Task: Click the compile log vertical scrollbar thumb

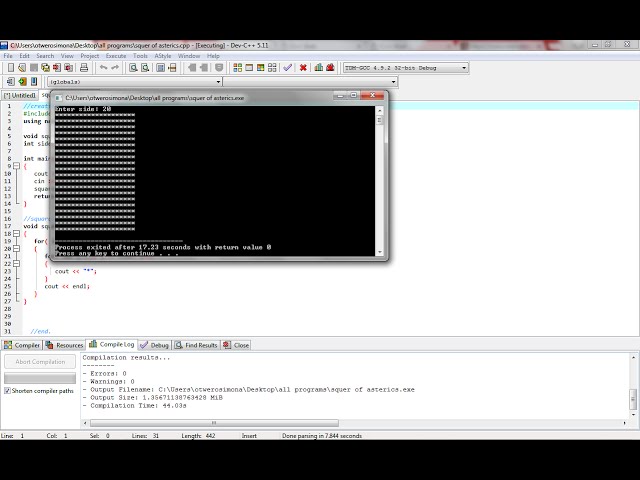Action: (x=633, y=399)
